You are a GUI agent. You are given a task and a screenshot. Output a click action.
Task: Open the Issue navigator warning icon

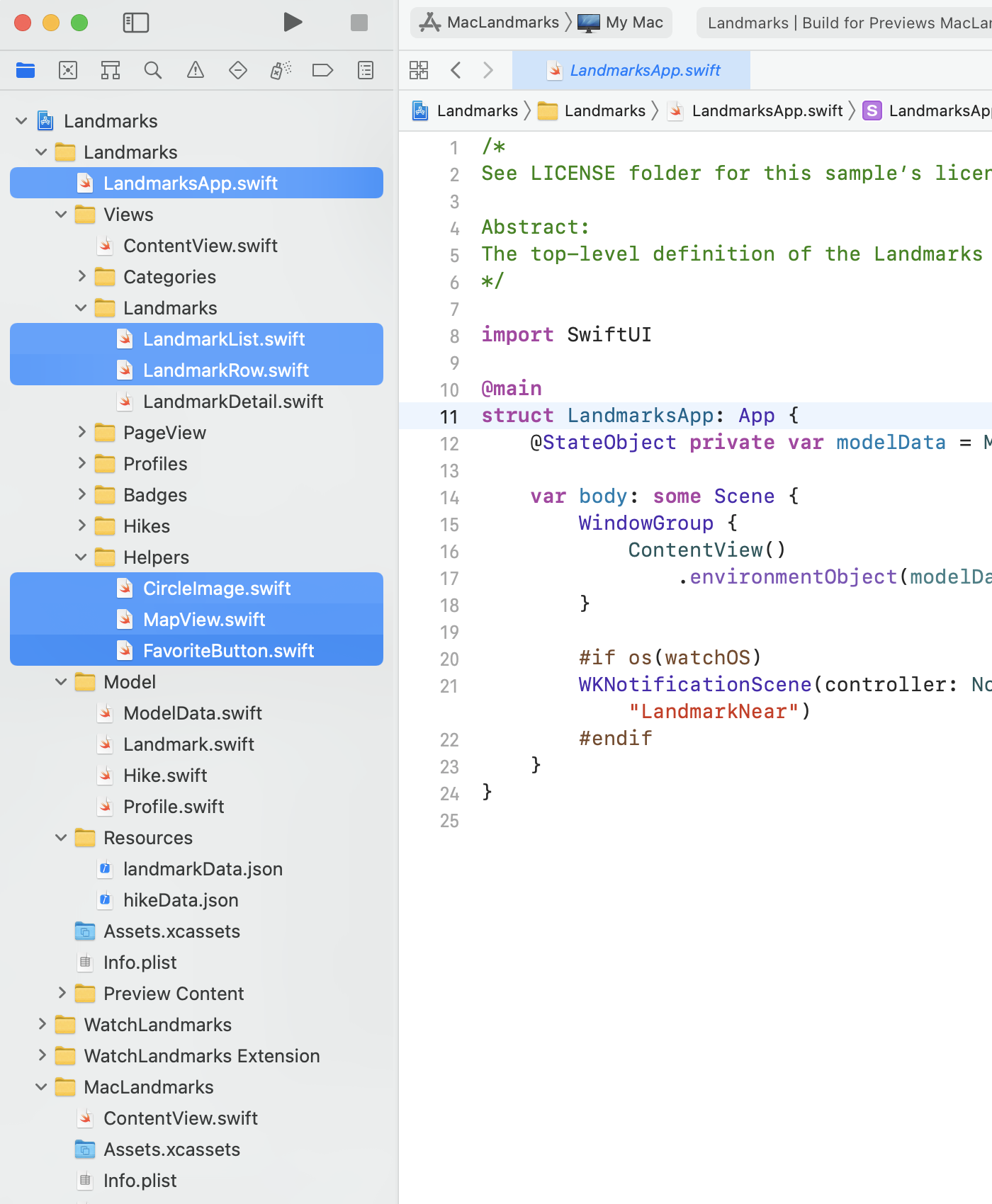tap(196, 70)
